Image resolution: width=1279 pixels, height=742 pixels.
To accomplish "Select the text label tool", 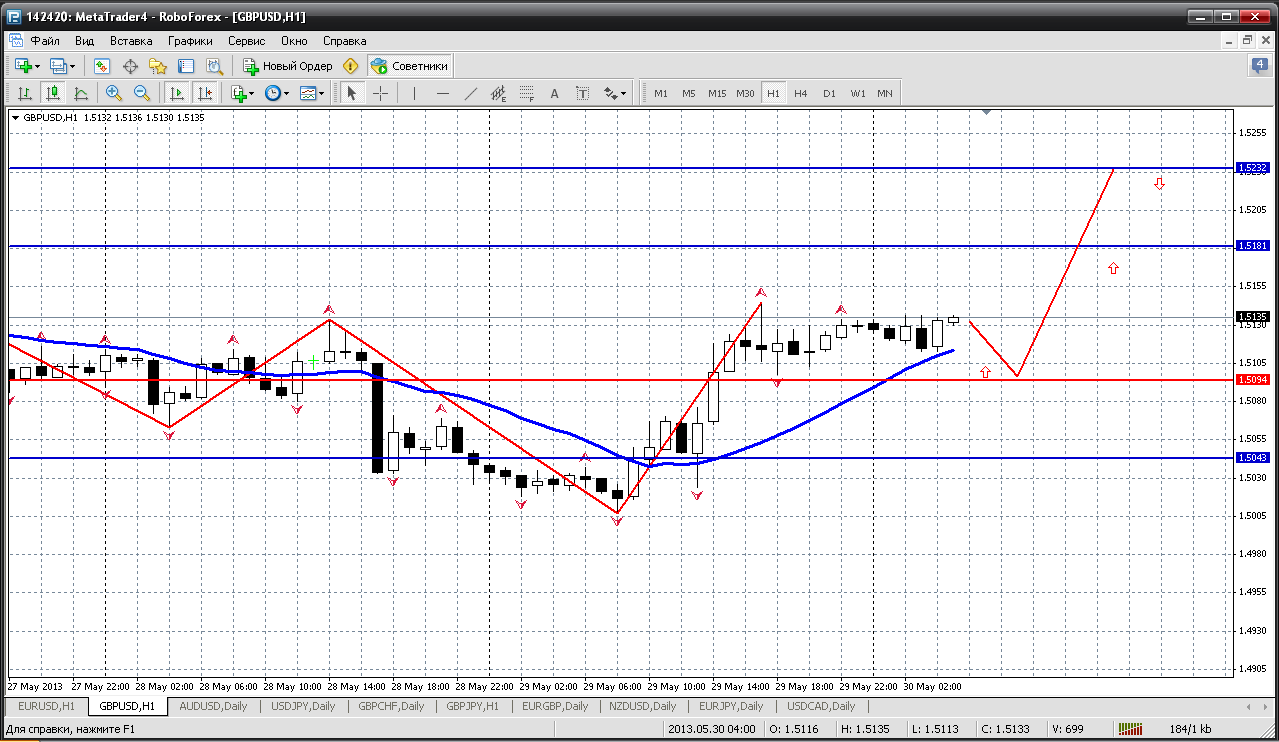I will (x=583, y=93).
